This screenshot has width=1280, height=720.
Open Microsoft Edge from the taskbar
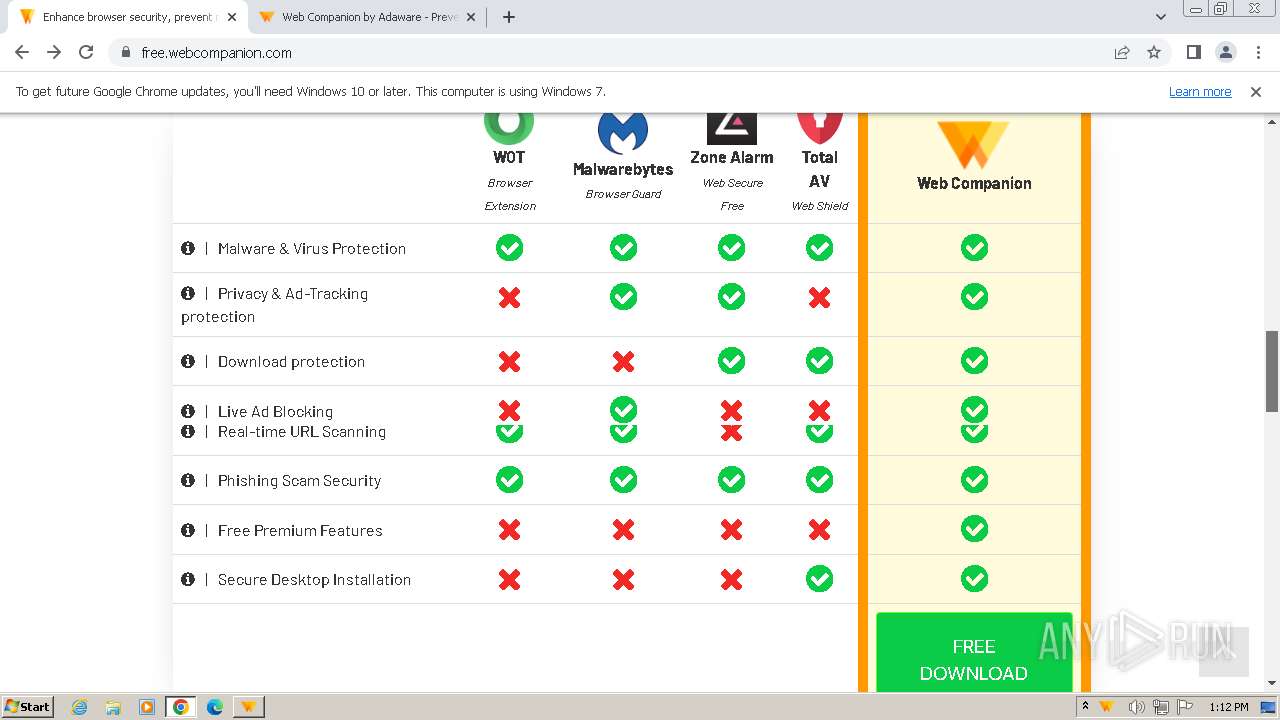click(214, 706)
